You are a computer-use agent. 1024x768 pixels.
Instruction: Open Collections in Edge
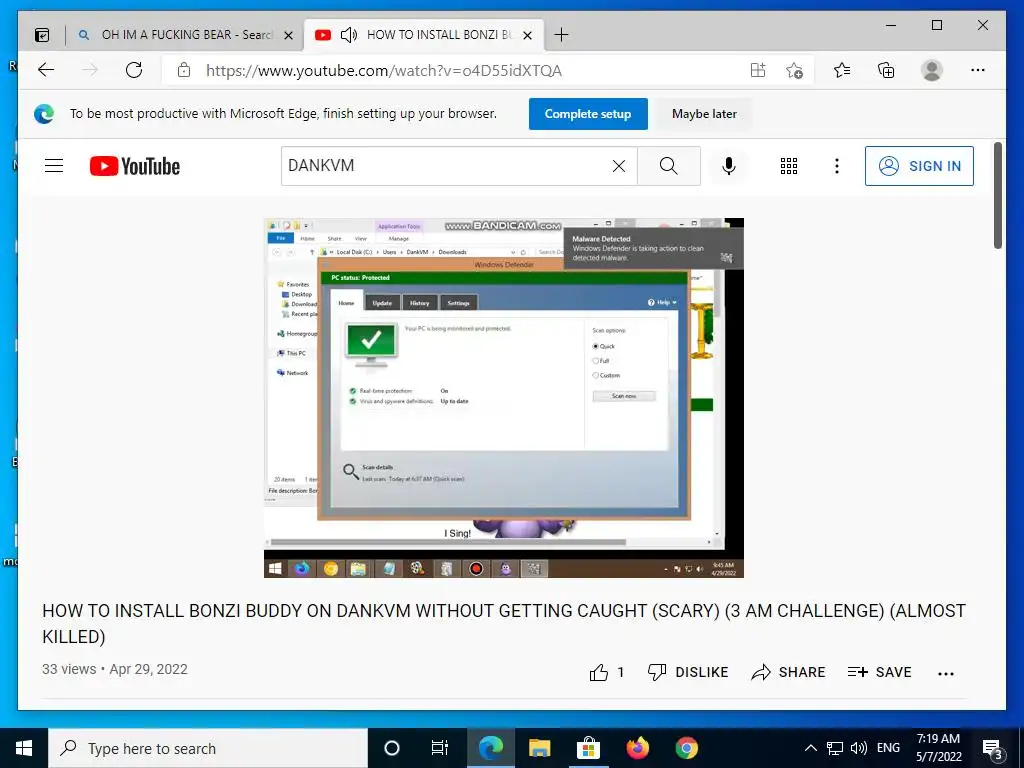(886, 70)
